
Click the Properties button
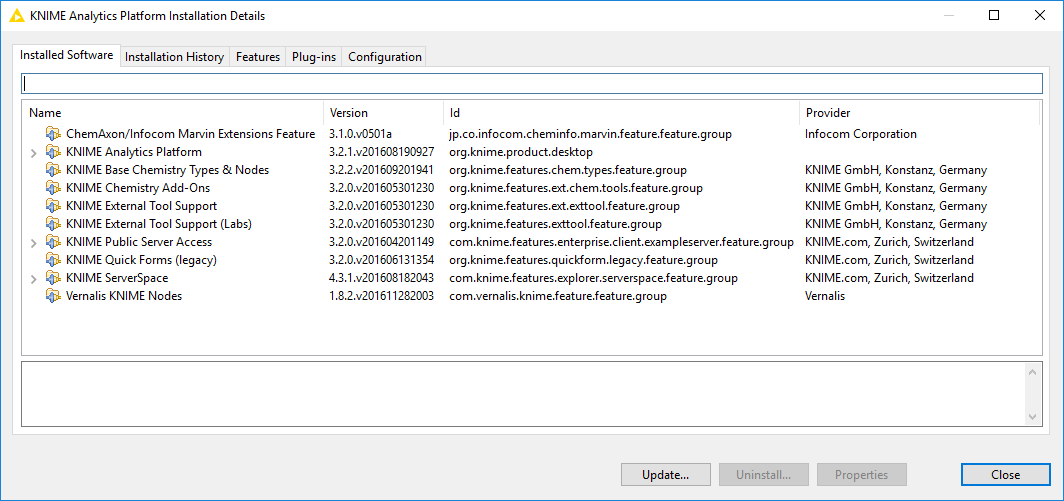coord(862,475)
